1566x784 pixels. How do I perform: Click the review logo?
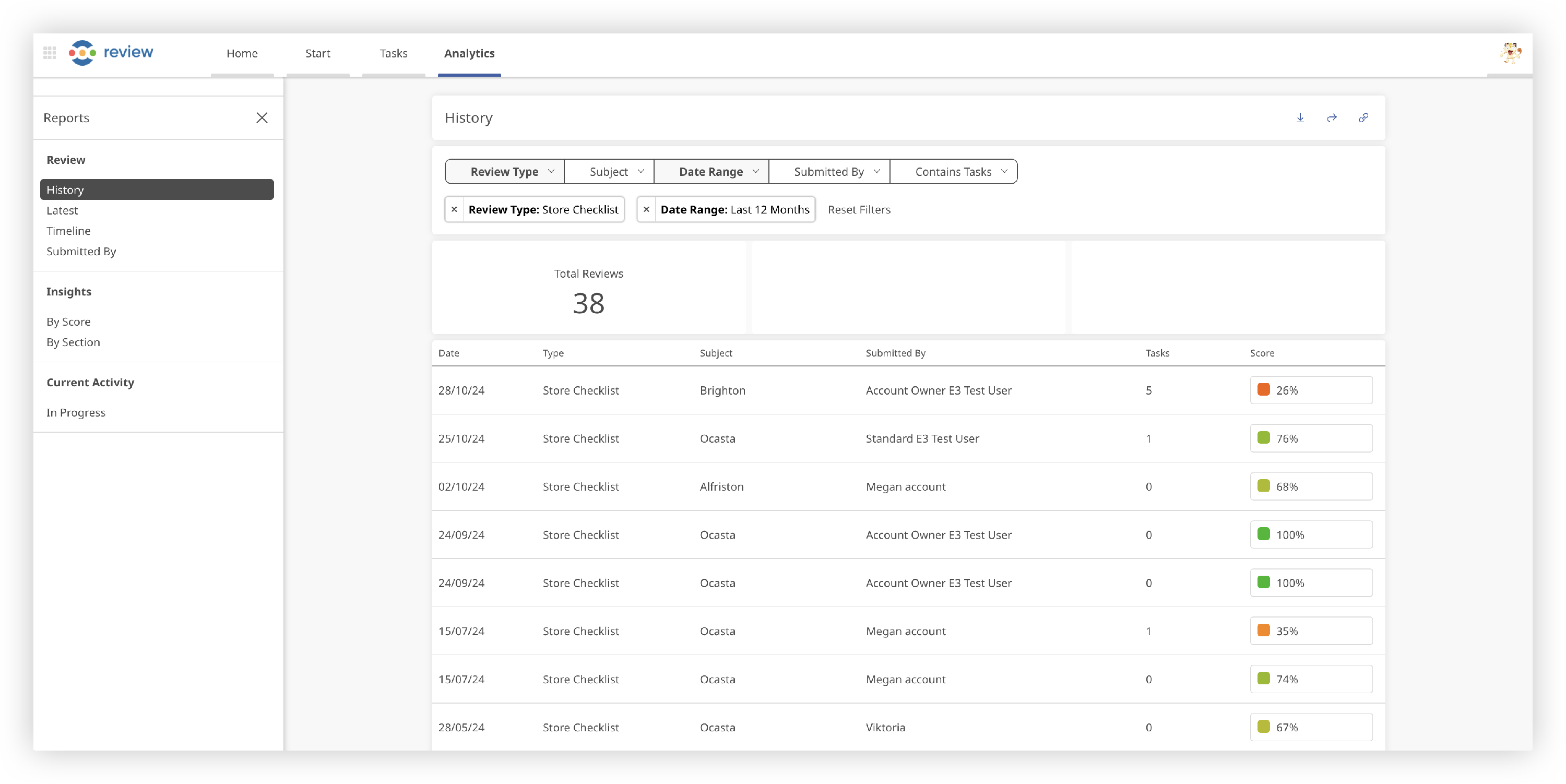(x=111, y=53)
